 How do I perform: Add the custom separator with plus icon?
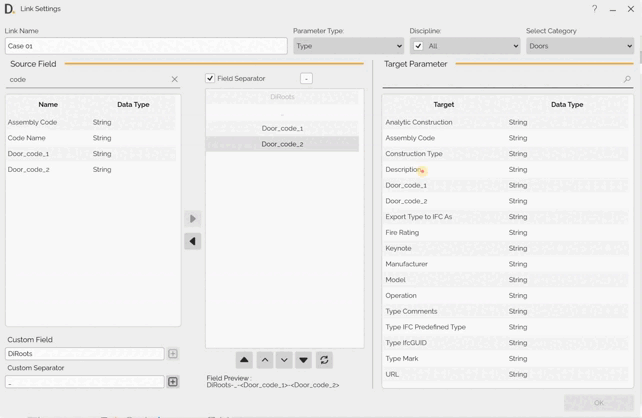tap(173, 382)
